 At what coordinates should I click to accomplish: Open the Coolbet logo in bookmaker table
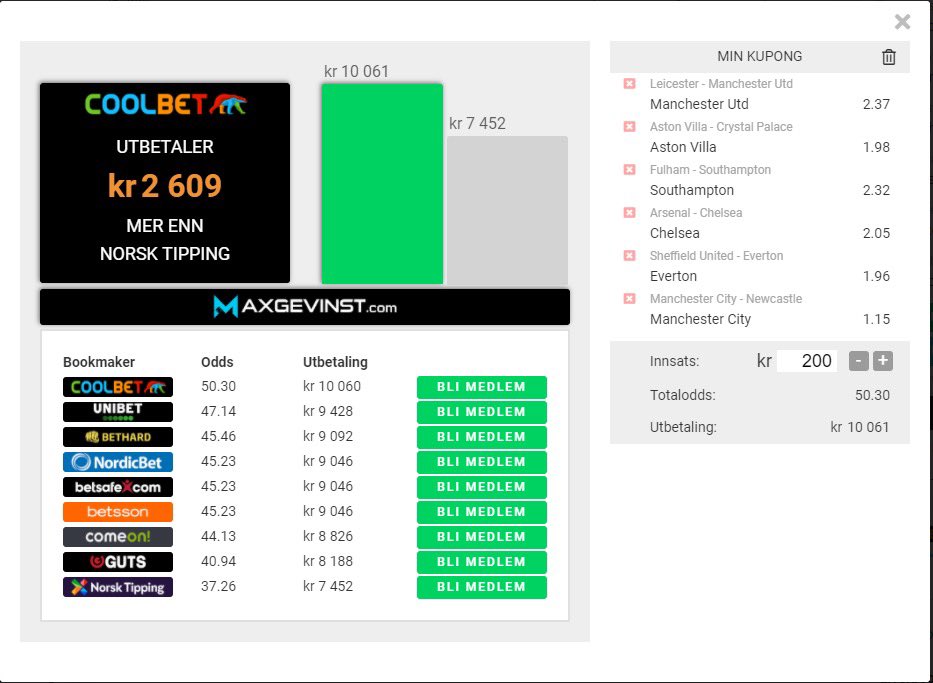click(118, 387)
